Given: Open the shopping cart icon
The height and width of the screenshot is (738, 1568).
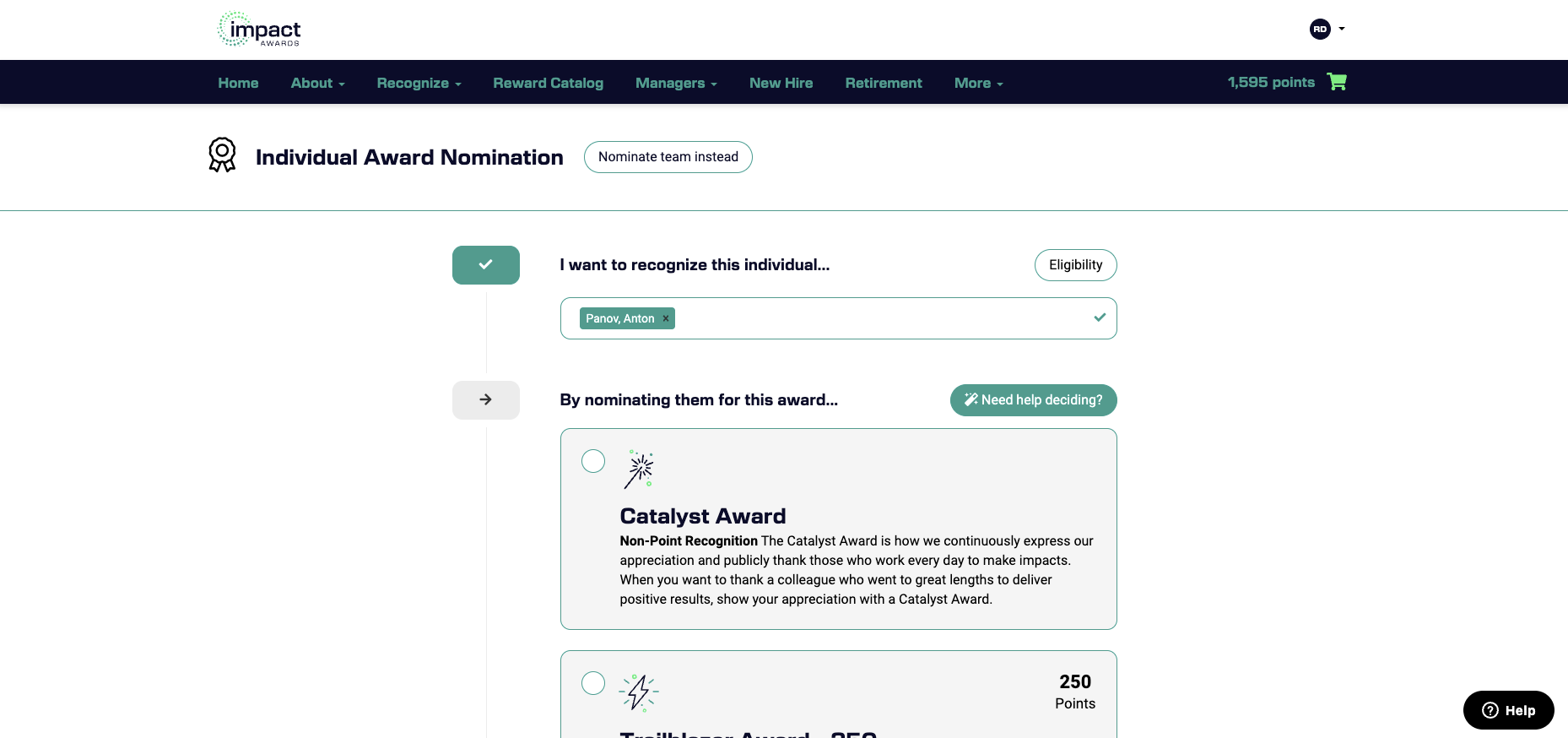Looking at the screenshot, I should (x=1337, y=82).
